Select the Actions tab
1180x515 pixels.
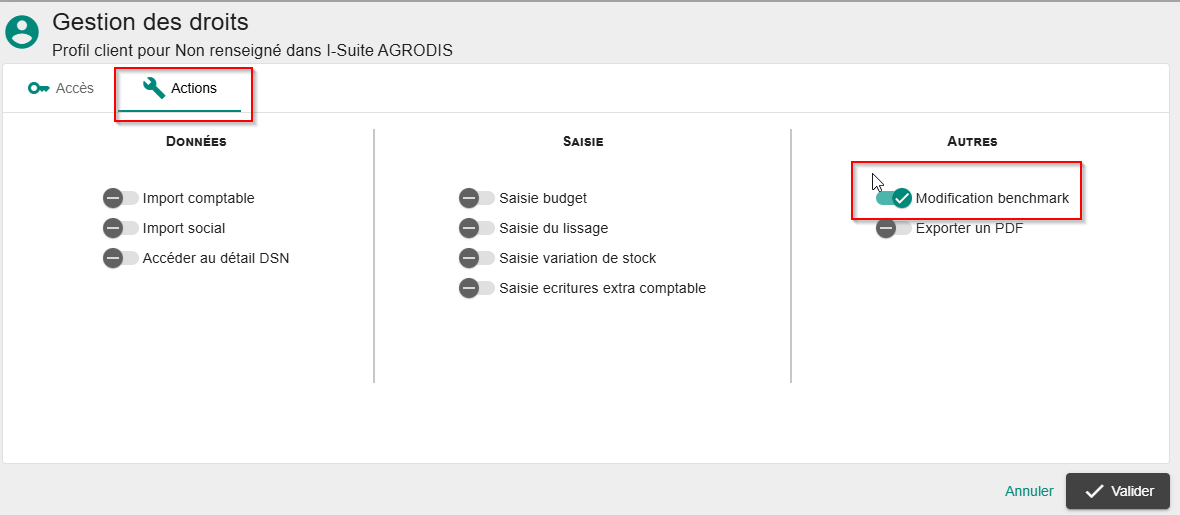[181, 89]
